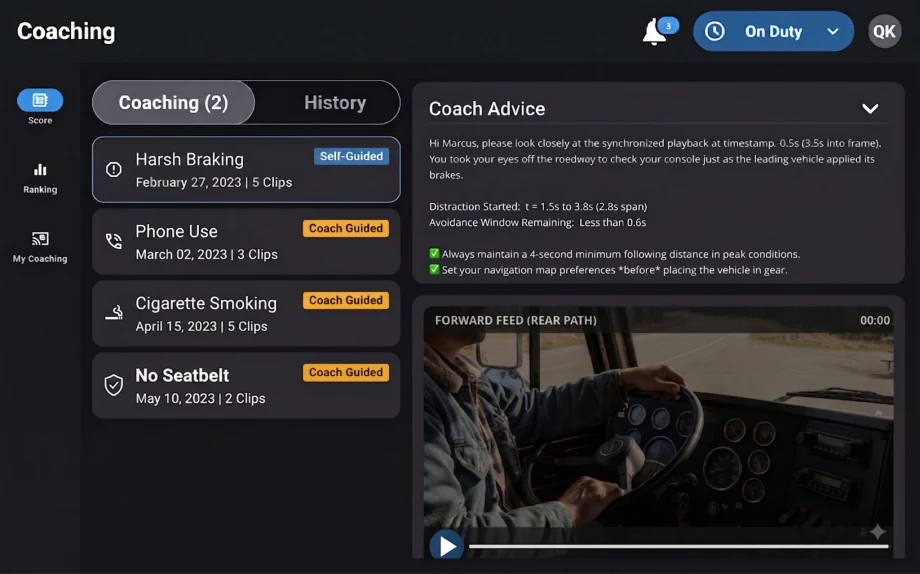Click the No Seatbelt shield icon
Screen dimensions: 920x574
(113, 385)
